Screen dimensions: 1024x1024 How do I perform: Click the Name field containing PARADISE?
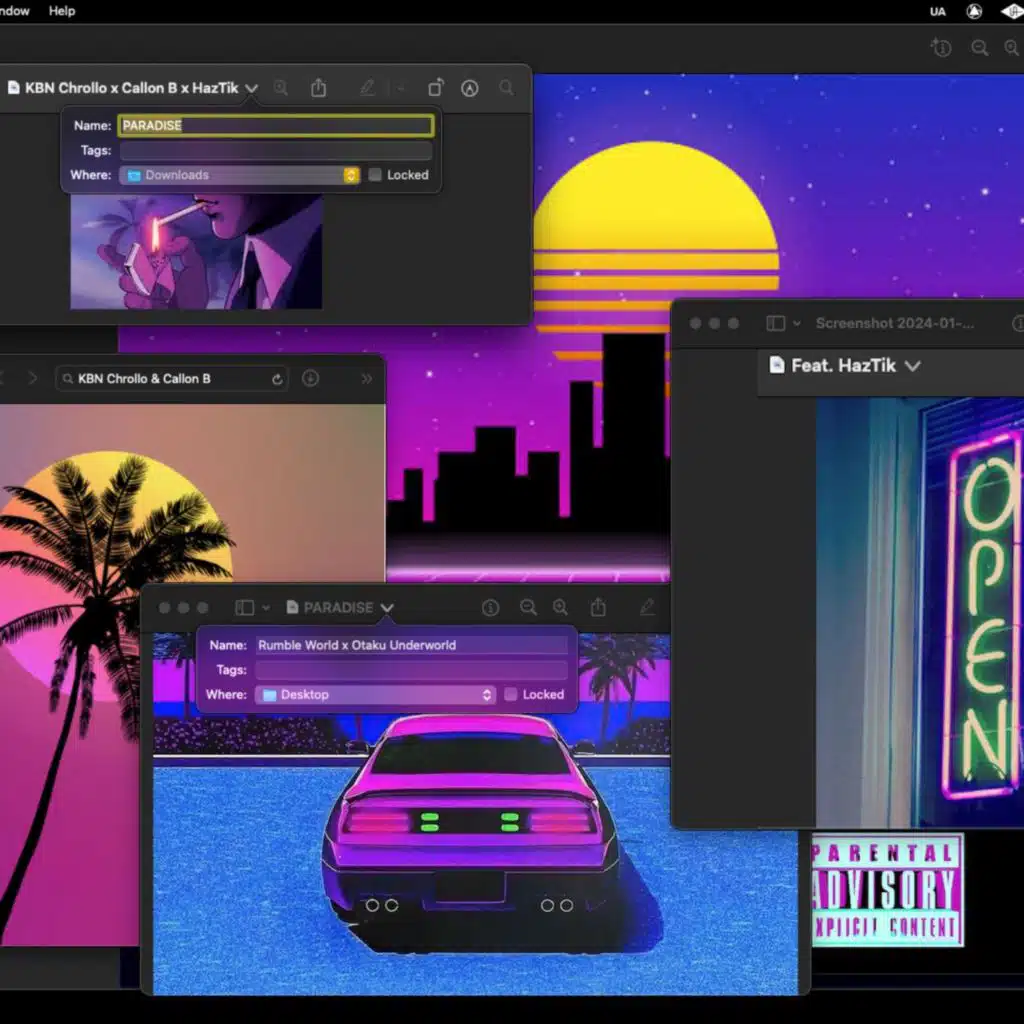pos(276,125)
